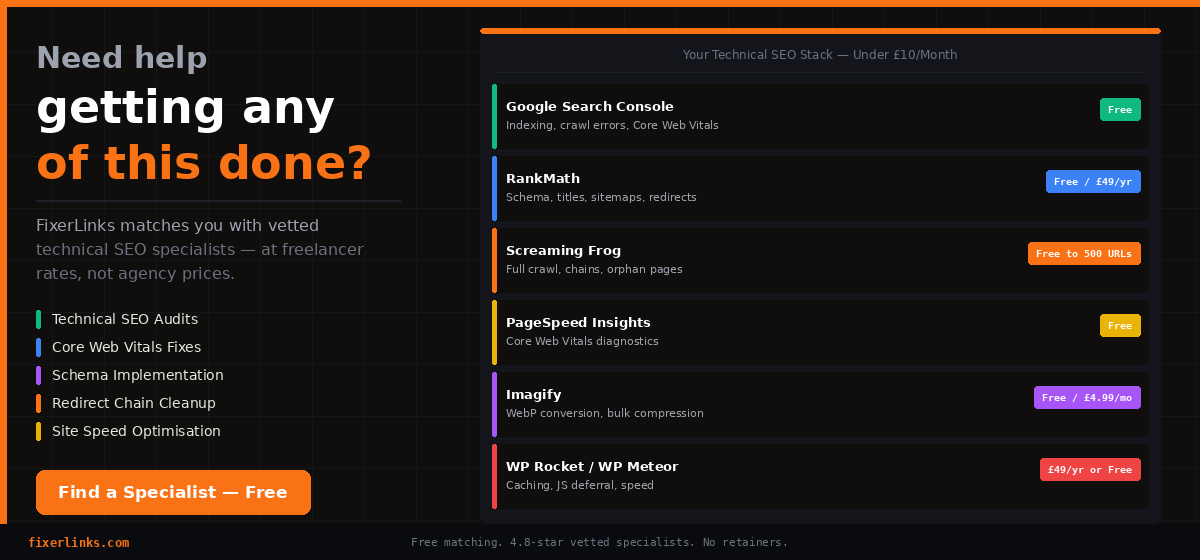Select the Schema Implementation list item
Viewport: 1200px width, 560px height.
click(x=130, y=375)
